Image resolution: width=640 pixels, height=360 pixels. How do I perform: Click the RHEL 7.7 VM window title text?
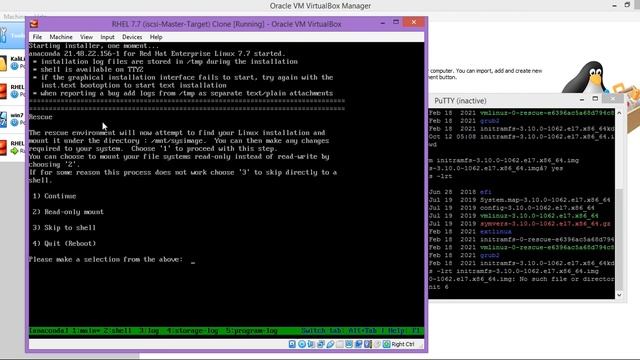[x=227, y=24]
